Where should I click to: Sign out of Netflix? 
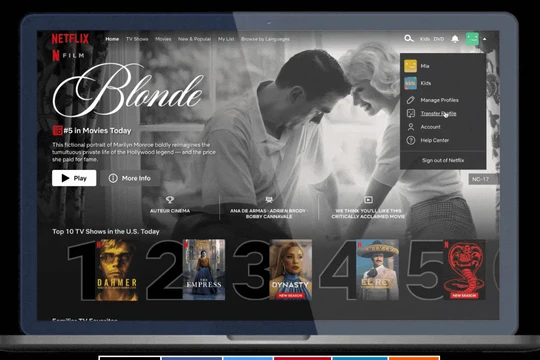pos(443,160)
